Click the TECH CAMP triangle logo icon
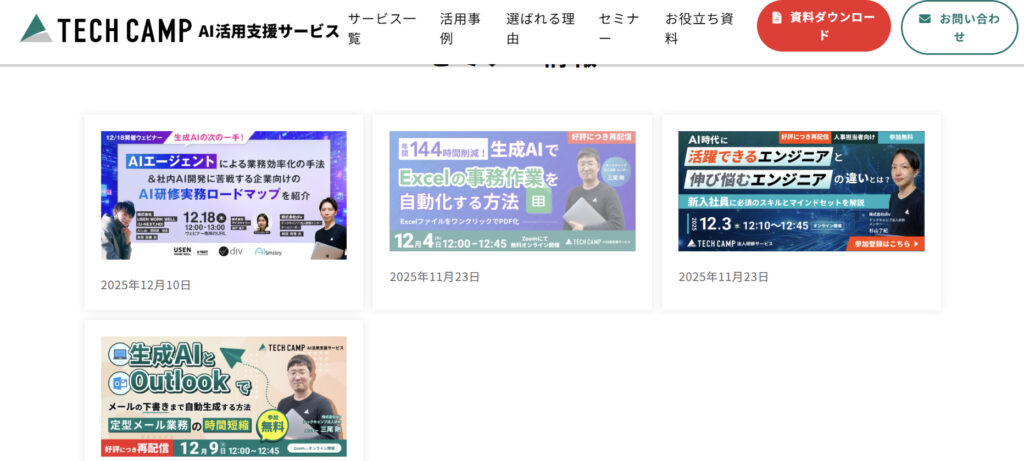Viewport: 1024px width, 461px height. click(x=36, y=28)
